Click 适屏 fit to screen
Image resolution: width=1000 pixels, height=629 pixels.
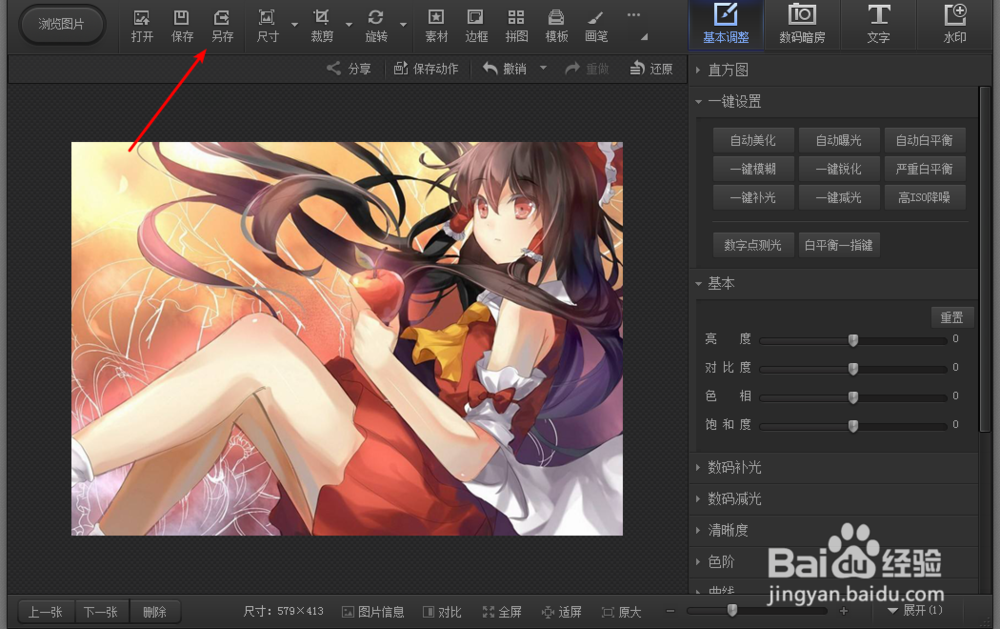click(562, 612)
